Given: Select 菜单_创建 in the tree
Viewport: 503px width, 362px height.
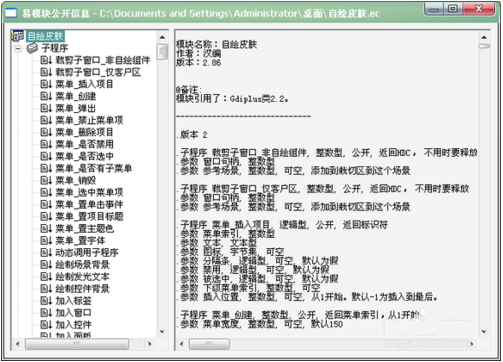Looking at the screenshot, I should (x=76, y=96).
